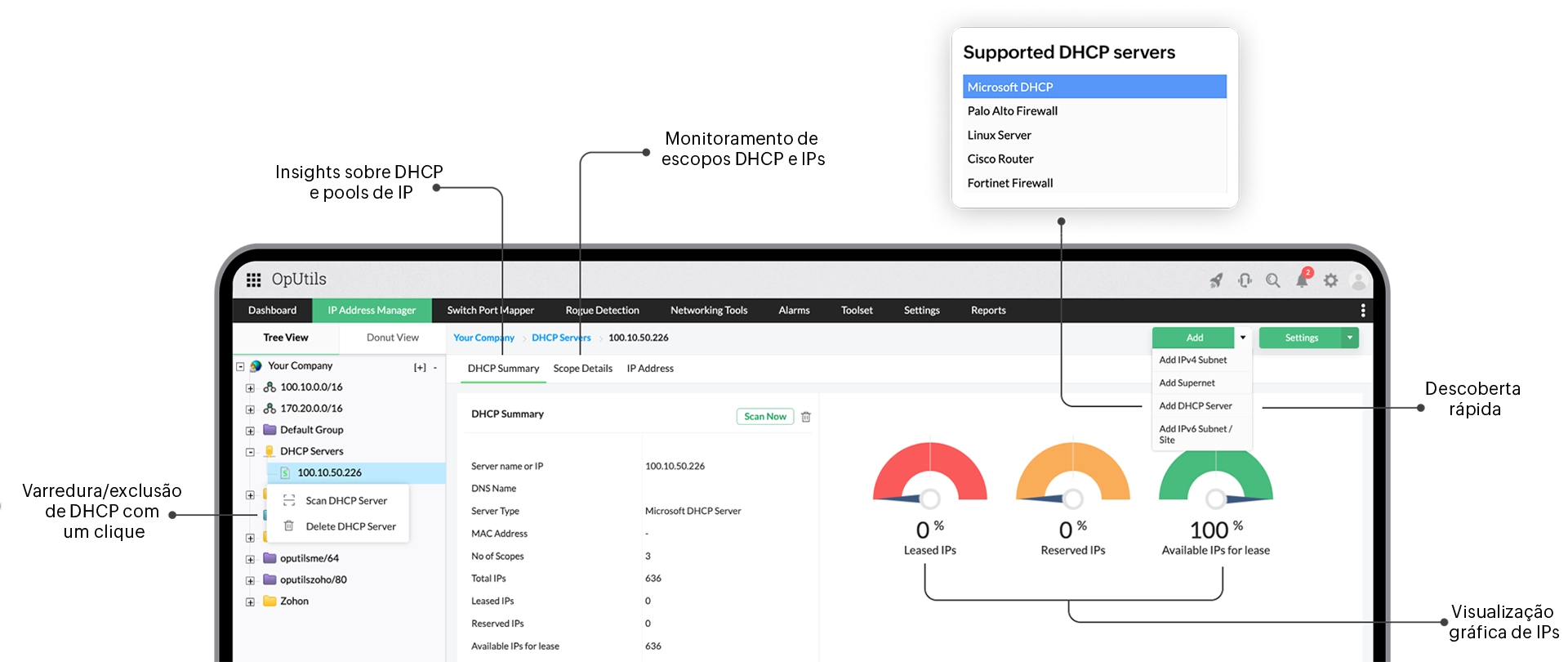
Task: Click the rocket quick-start icon
Action: (1216, 280)
